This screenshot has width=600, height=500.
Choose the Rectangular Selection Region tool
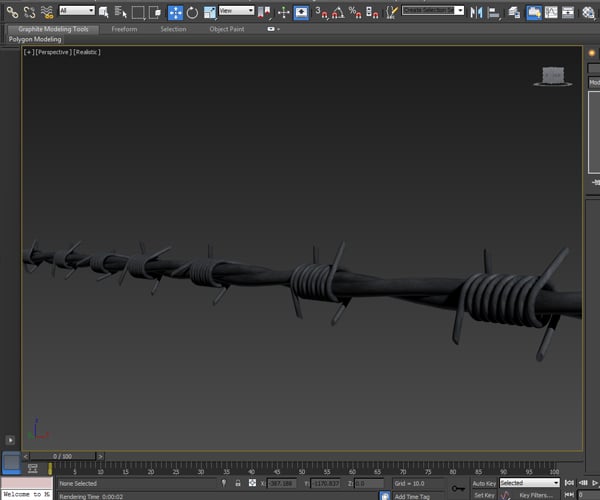pos(138,12)
